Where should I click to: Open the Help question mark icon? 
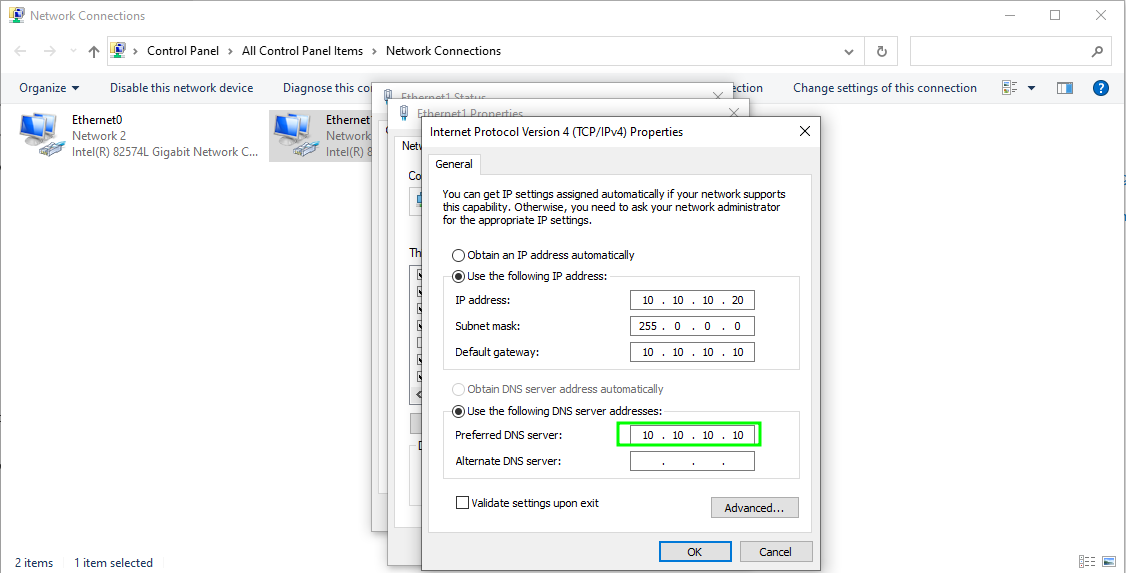1100,88
